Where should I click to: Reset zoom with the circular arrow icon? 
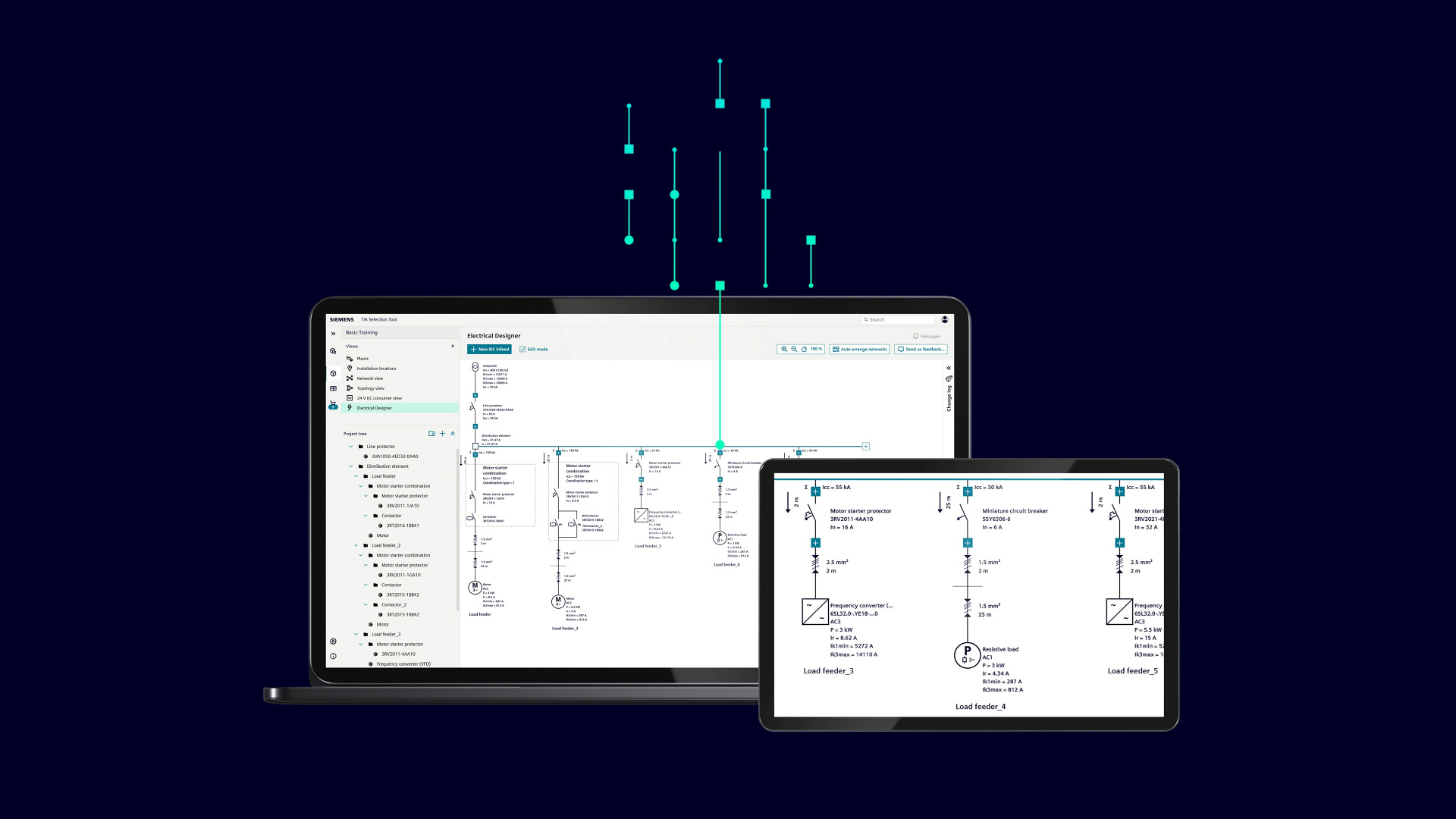(x=804, y=350)
